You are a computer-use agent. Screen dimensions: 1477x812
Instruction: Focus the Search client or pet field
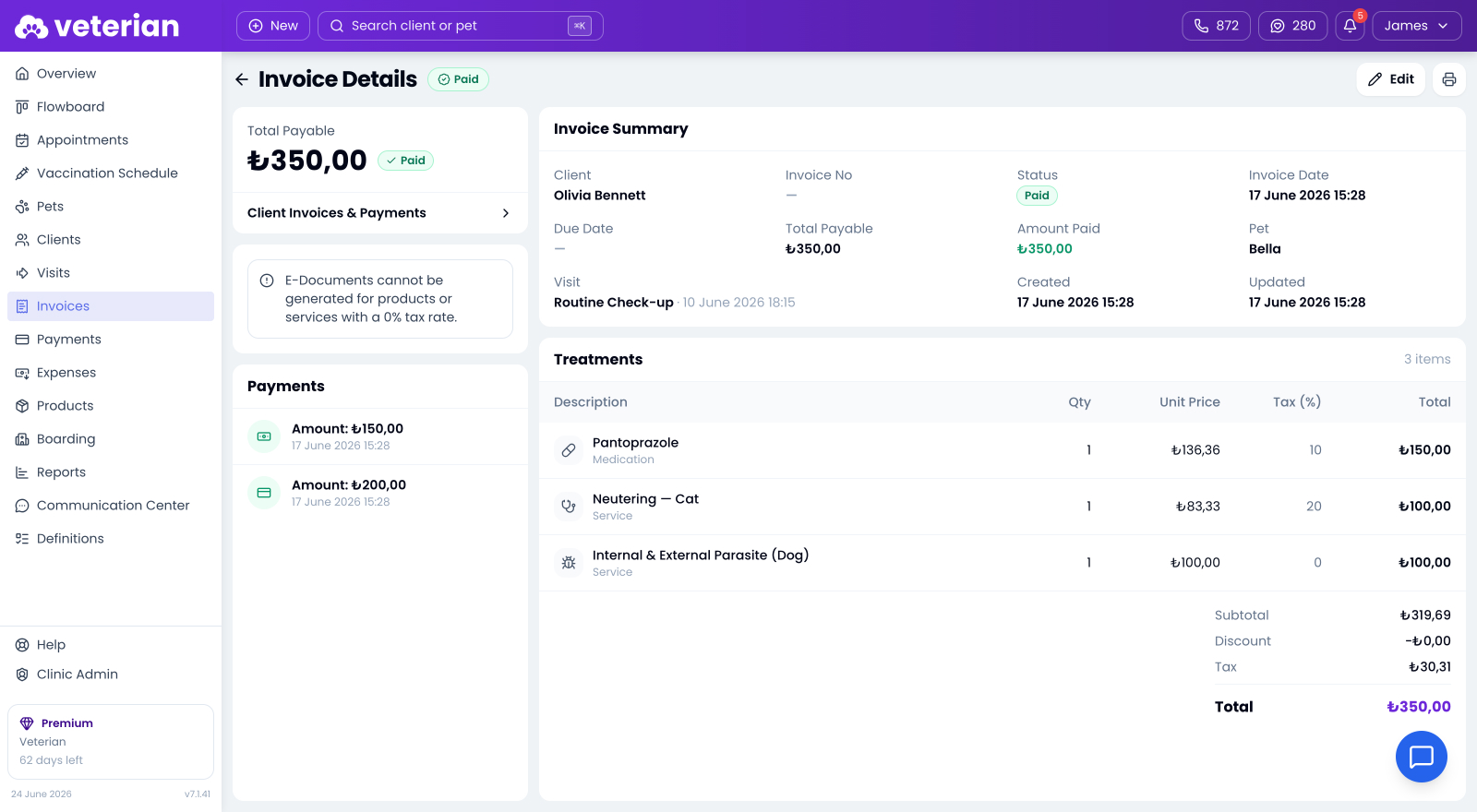(461, 26)
